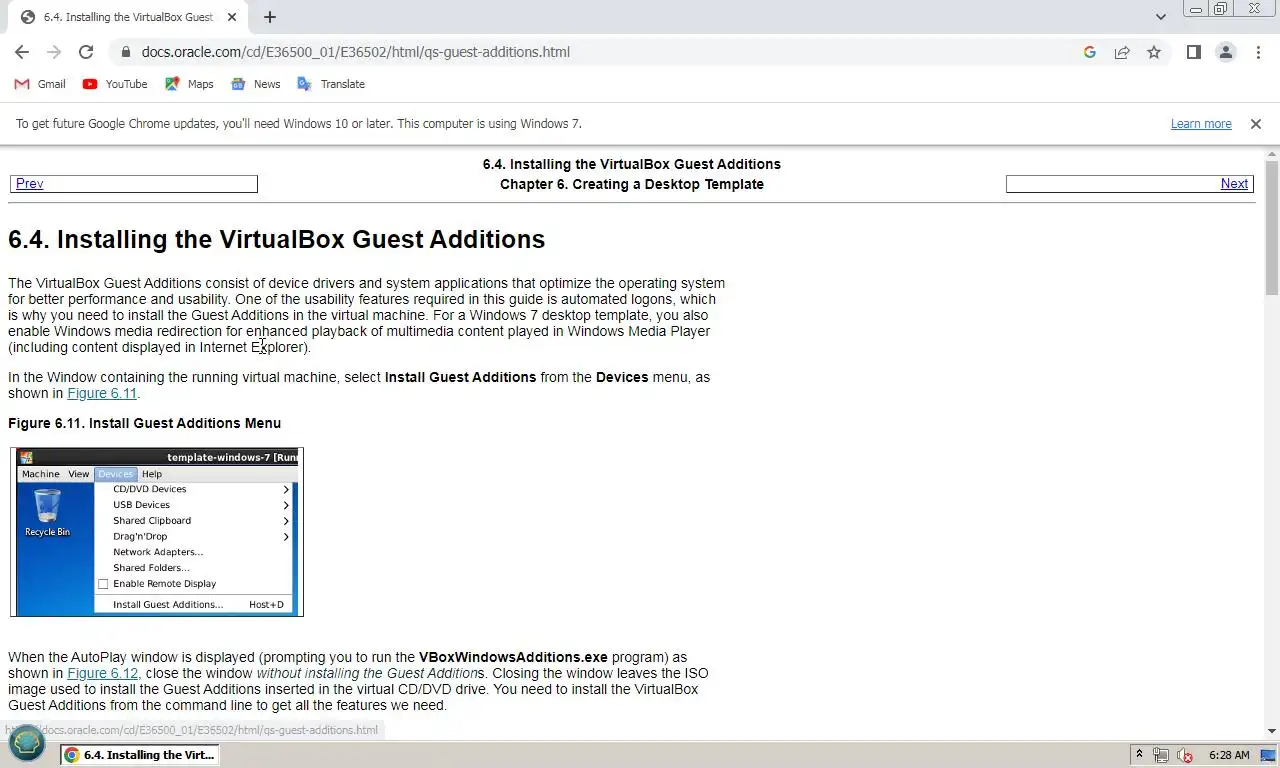1280x768 pixels.
Task: Click the Figure 6.11 caption text
Action: click(x=145, y=423)
